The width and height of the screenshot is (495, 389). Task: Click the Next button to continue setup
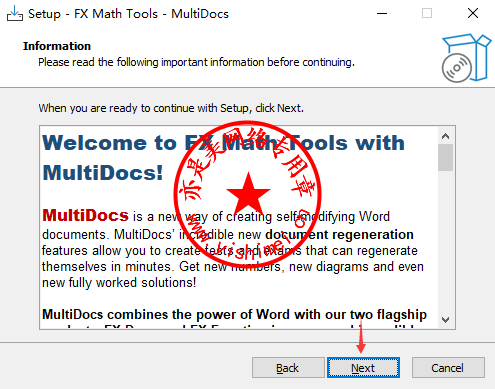[x=363, y=368]
